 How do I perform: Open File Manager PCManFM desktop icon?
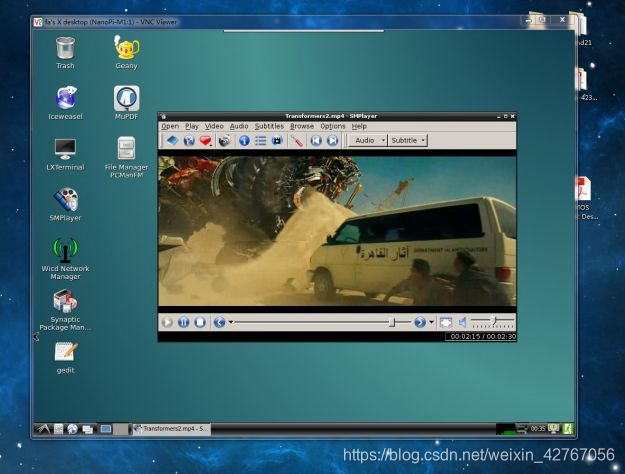point(126,157)
